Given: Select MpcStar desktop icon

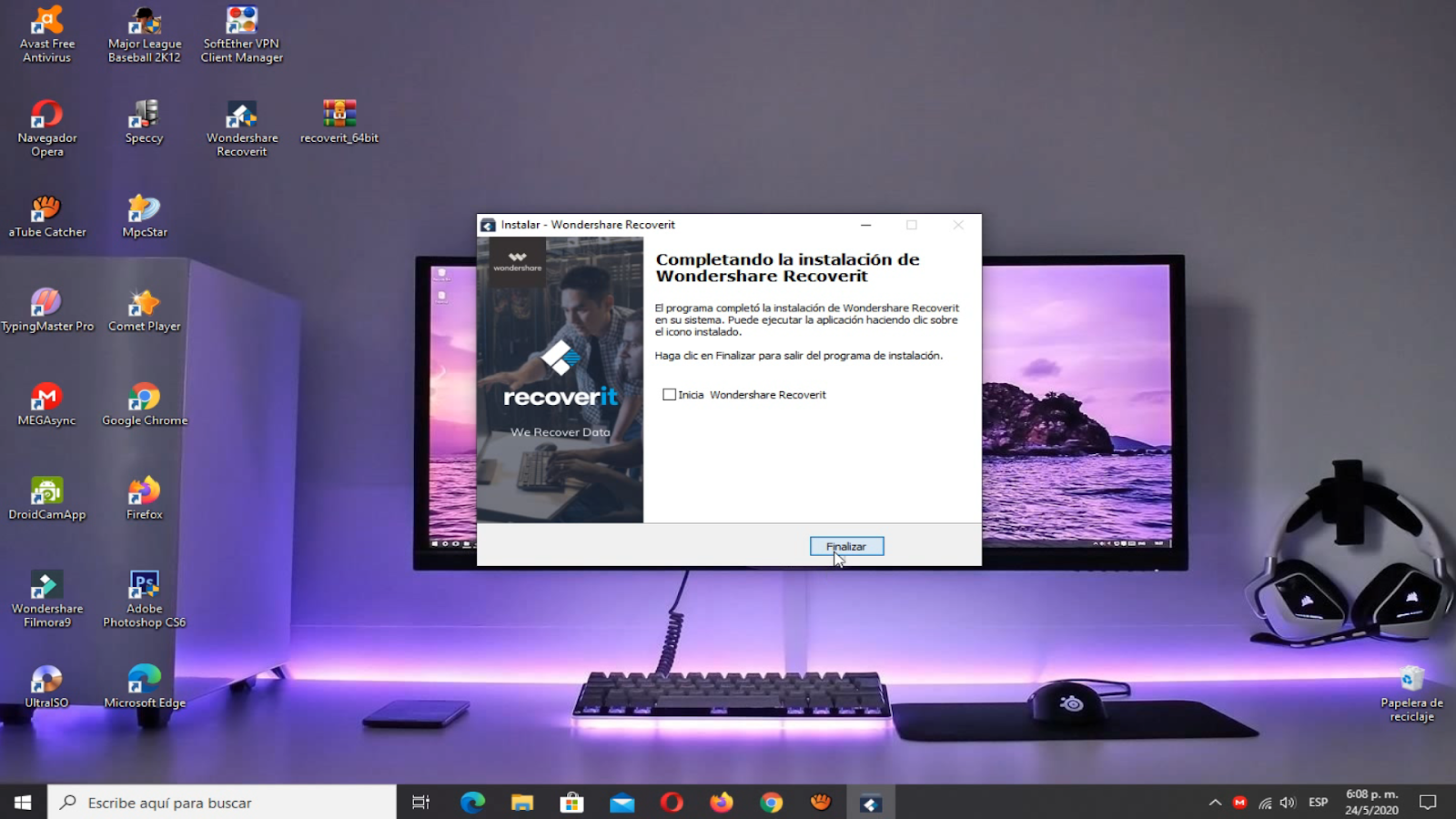Looking at the screenshot, I should click(145, 217).
